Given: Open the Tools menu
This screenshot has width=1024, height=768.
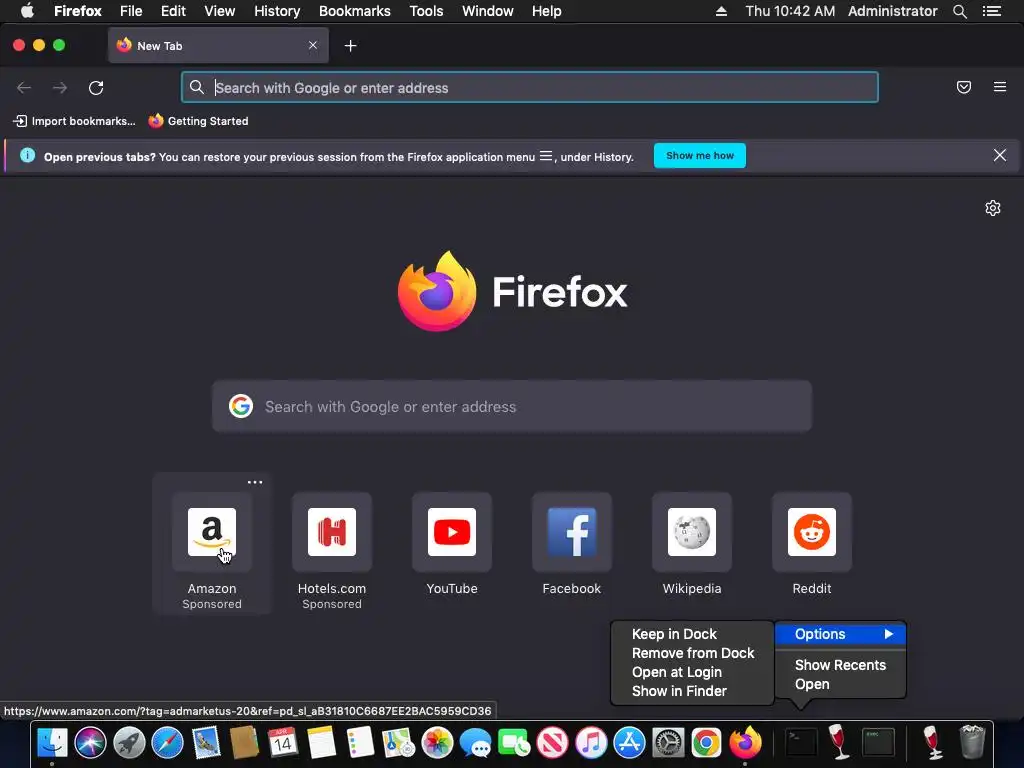Looking at the screenshot, I should [426, 11].
